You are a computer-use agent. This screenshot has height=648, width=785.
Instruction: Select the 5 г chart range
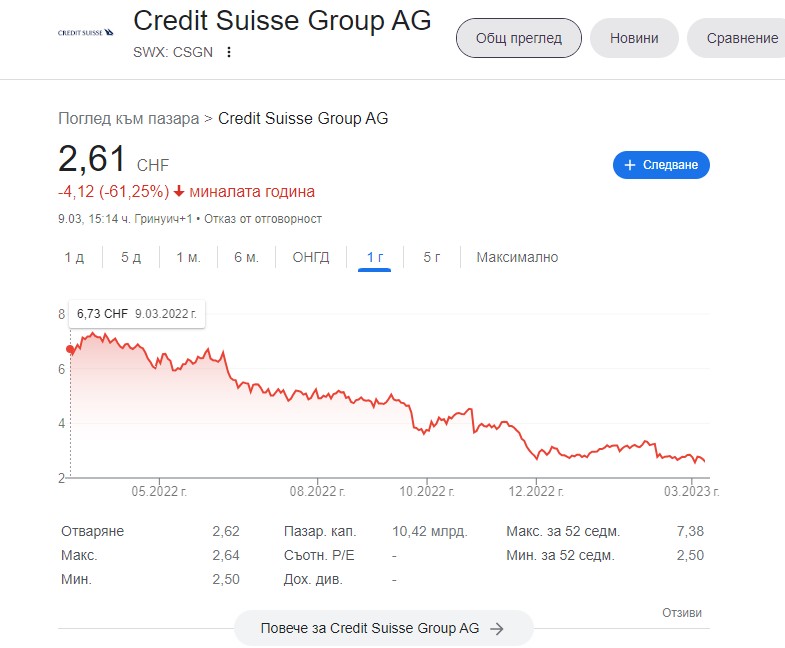pos(432,257)
